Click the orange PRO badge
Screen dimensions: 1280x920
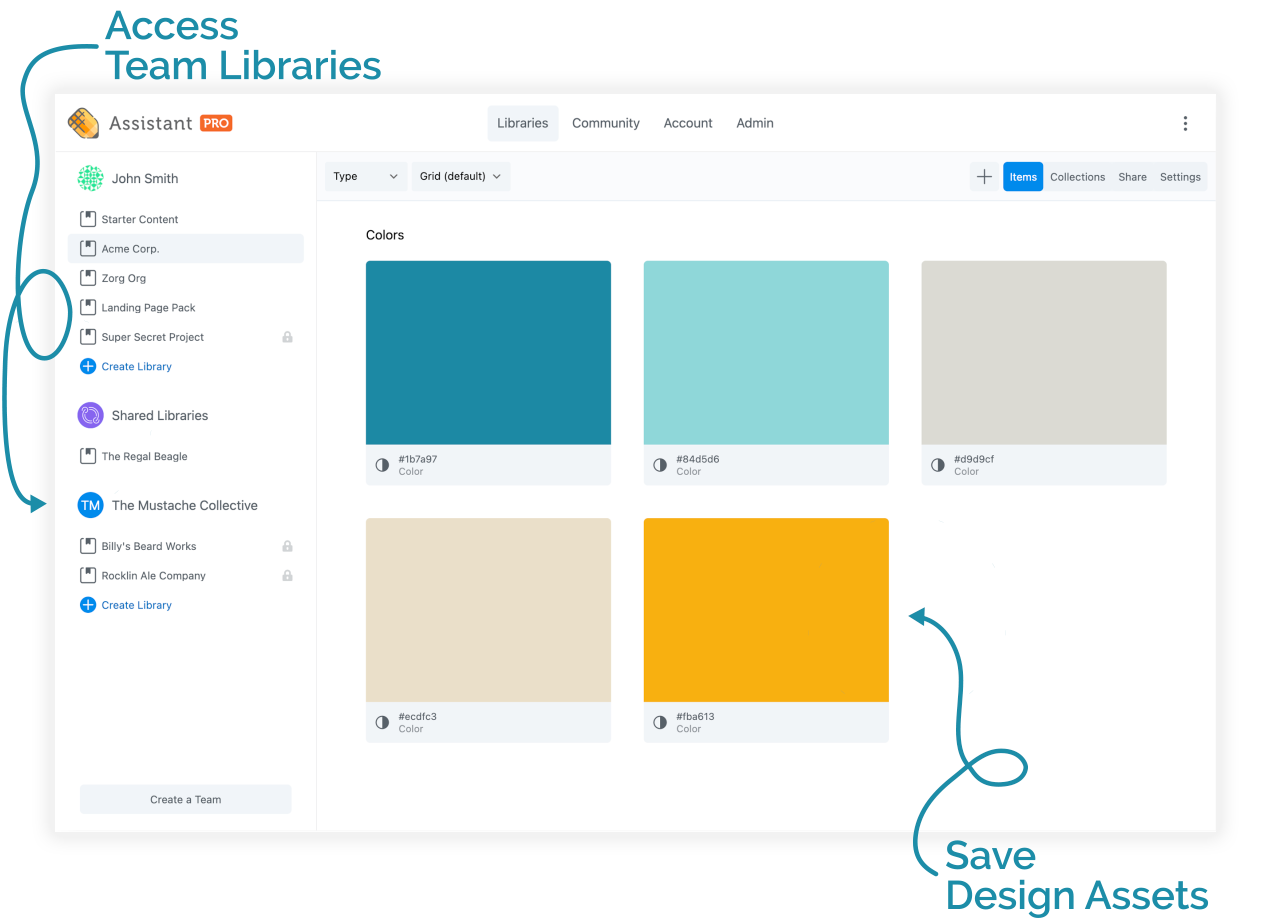(216, 123)
